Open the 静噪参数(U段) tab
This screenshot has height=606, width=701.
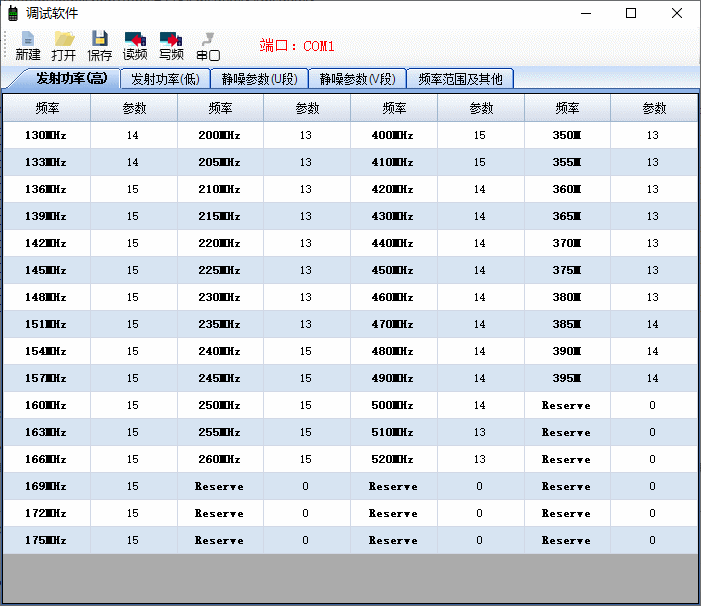[259, 79]
